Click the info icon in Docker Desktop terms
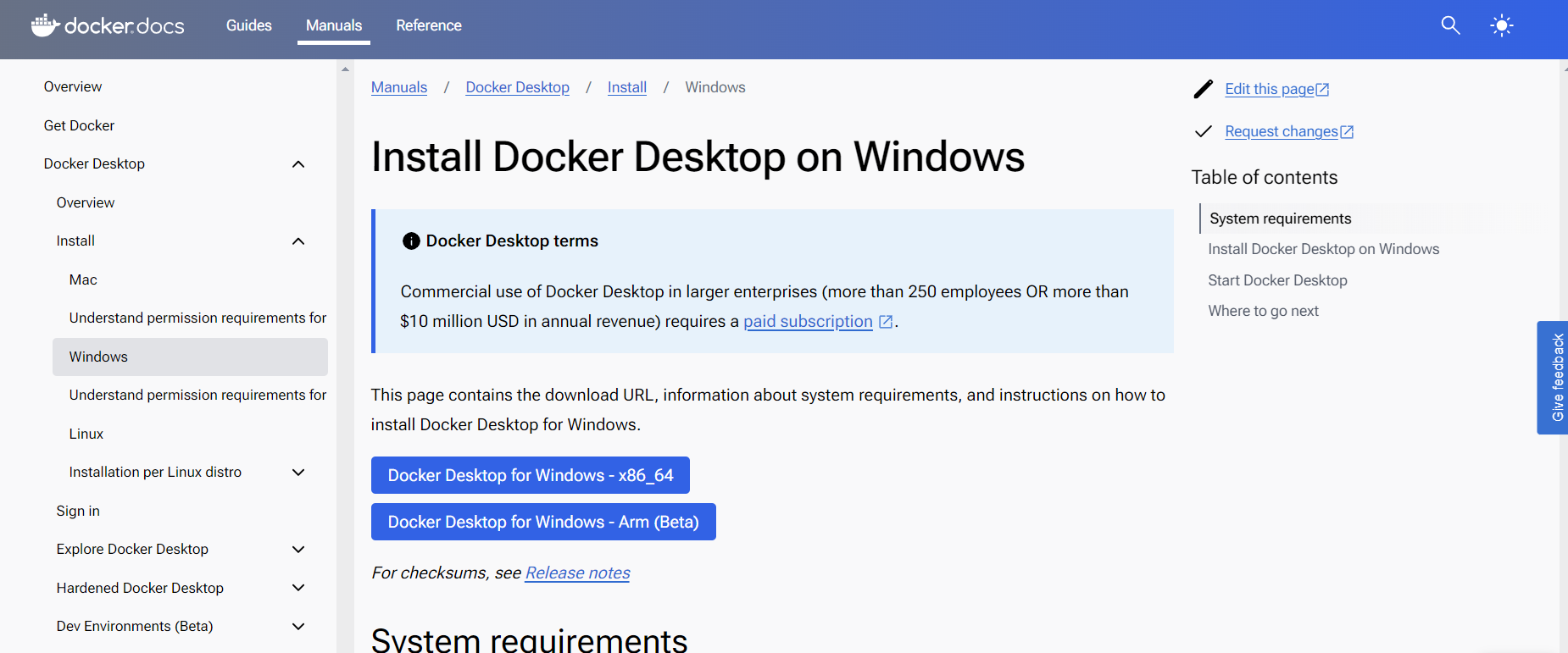This screenshot has width=1568, height=653. [x=411, y=241]
